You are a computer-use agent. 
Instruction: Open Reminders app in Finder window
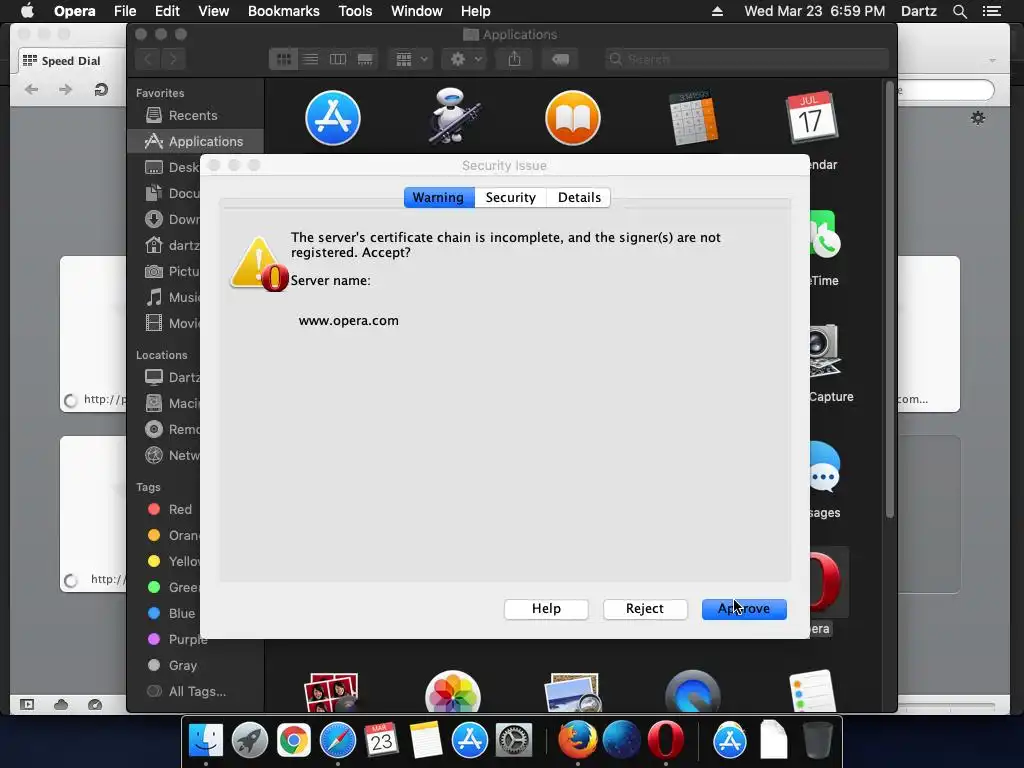pyautogui.click(x=812, y=691)
